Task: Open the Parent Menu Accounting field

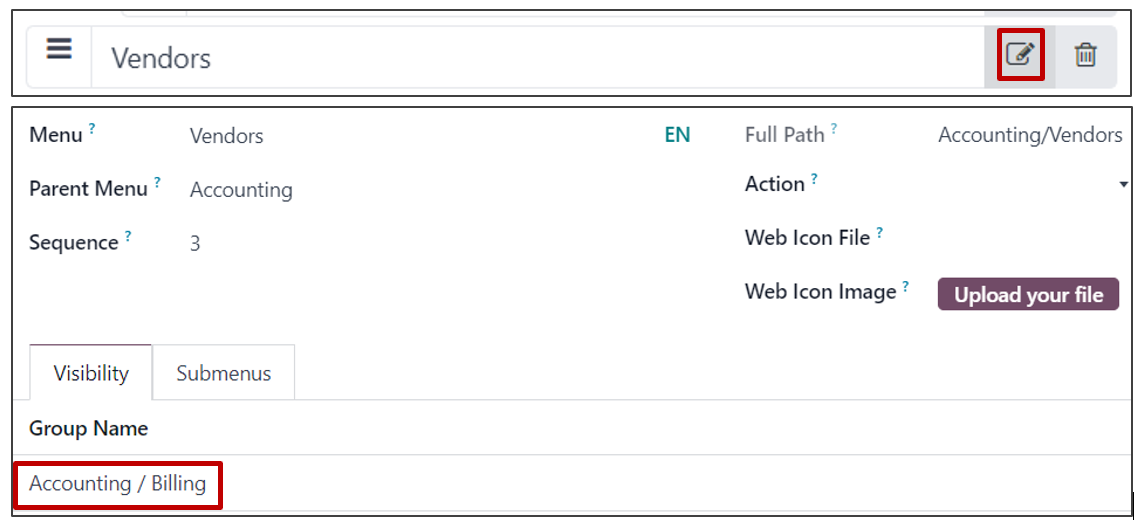Action: pos(241,190)
